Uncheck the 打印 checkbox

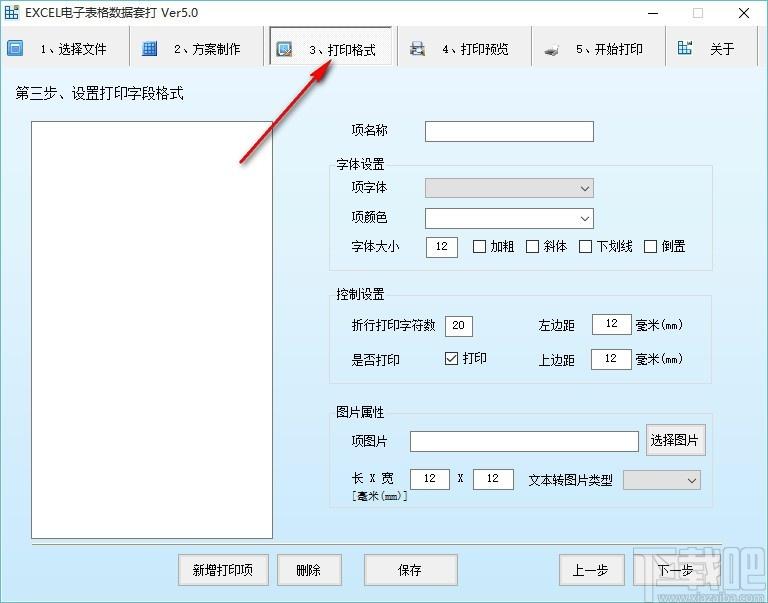pyautogui.click(x=451, y=359)
